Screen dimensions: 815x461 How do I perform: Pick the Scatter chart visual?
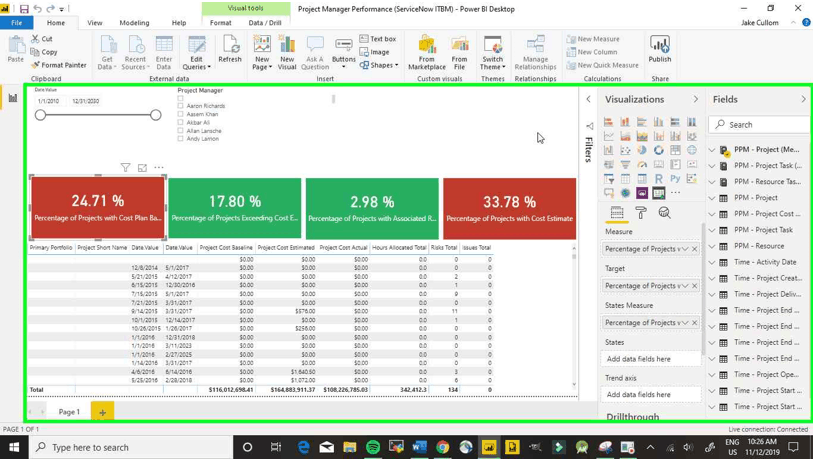[625, 150]
